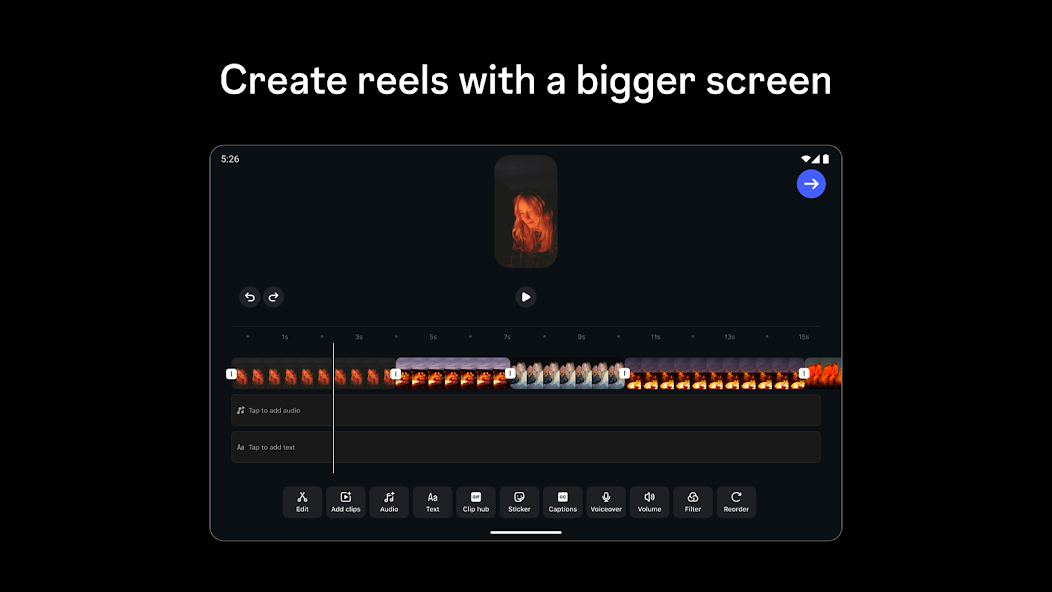
Task: Open the Sticker picker
Action: 519,502
